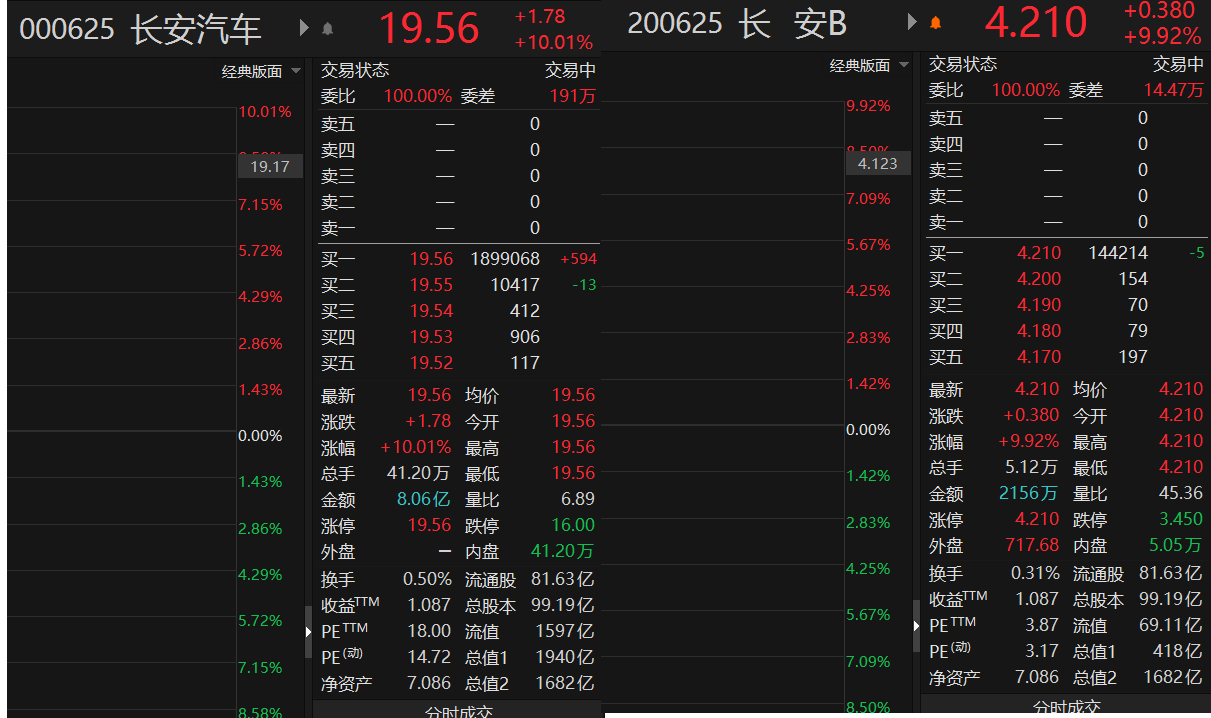Click the 长安汽车 stock name

196,29
